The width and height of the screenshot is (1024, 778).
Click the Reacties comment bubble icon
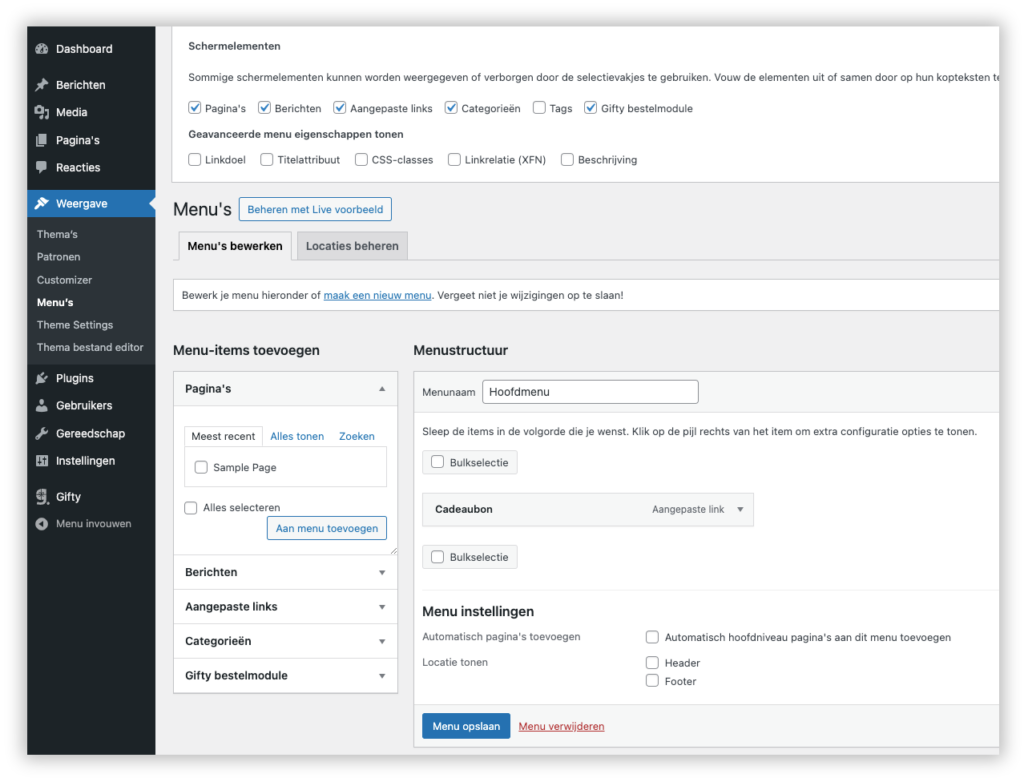(42, 167)
